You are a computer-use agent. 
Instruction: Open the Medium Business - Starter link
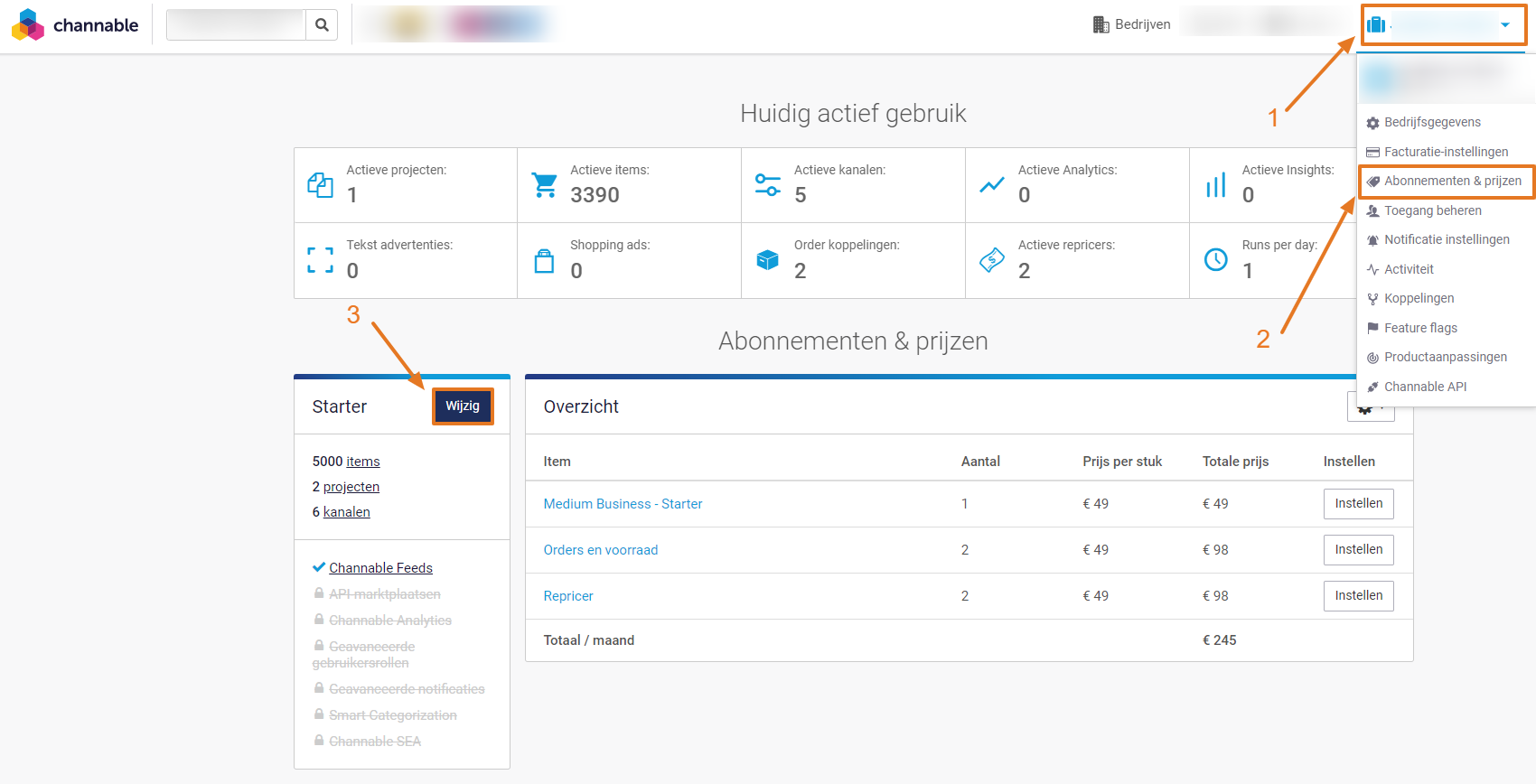click(x=623, y=504)
